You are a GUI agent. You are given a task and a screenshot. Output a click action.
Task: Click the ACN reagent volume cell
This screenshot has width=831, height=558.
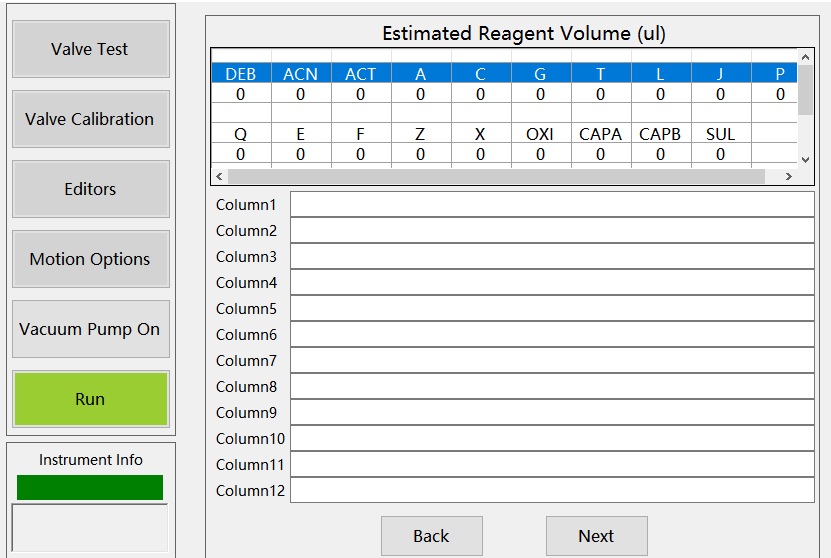pos(300,95)
